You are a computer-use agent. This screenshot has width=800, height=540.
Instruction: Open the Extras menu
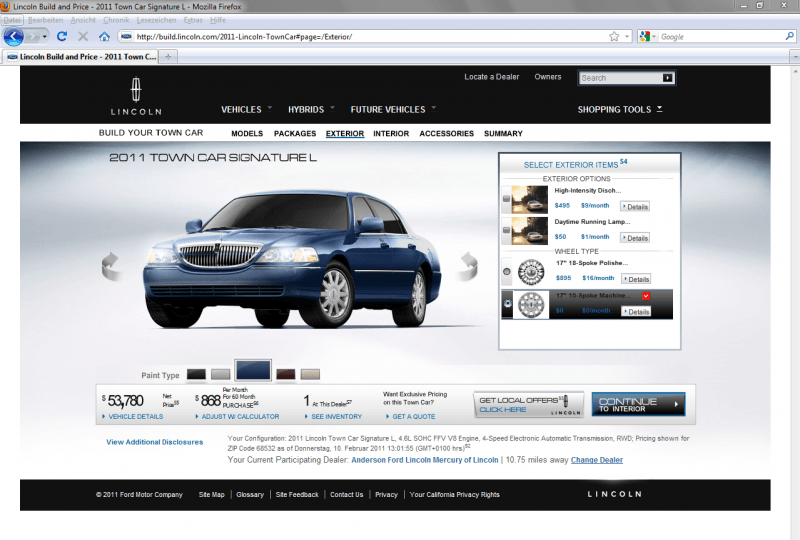(193, 20)
